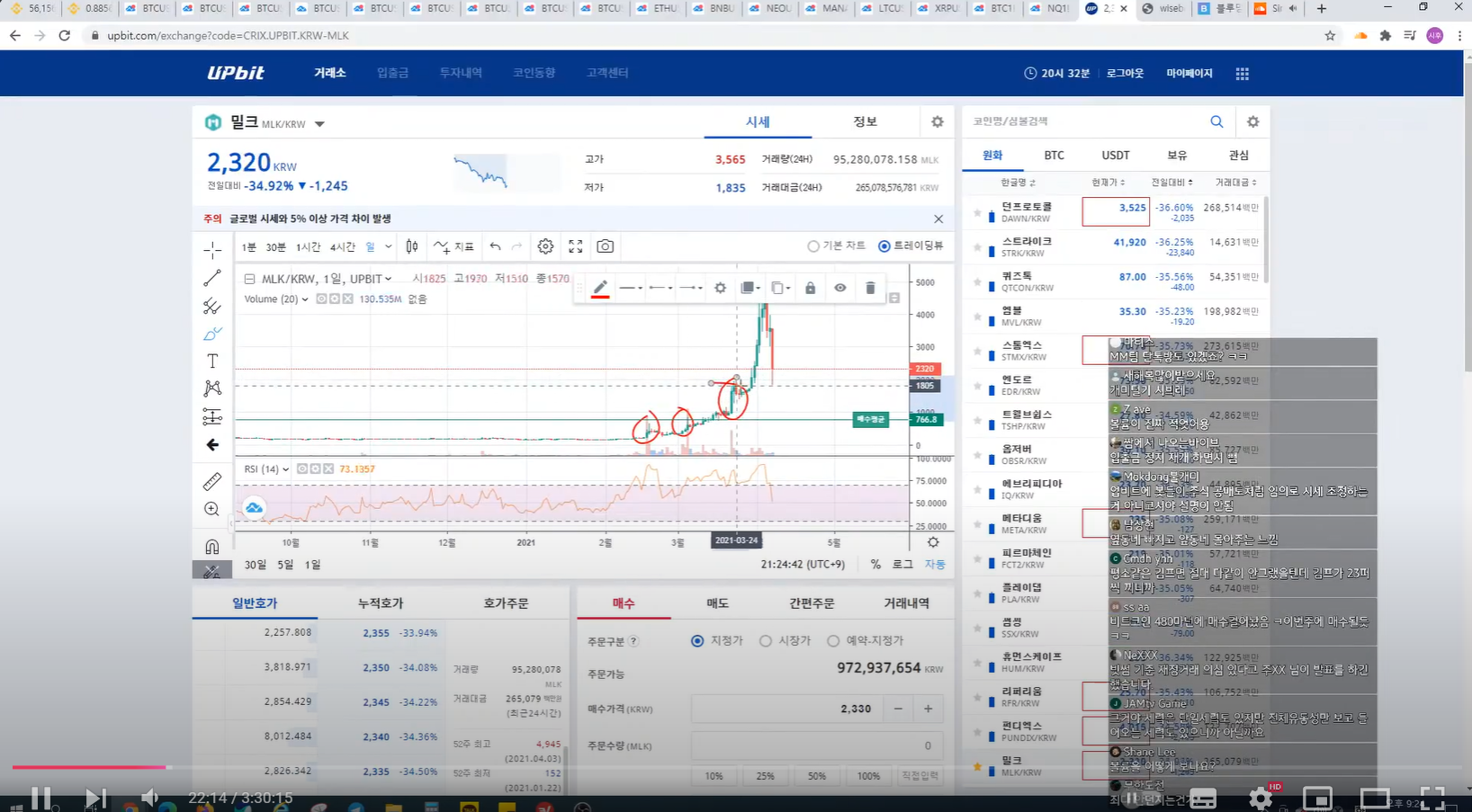Expand the time interval dropdown
The height and width of the screenshot is (812, 1472).
[389, 246]
